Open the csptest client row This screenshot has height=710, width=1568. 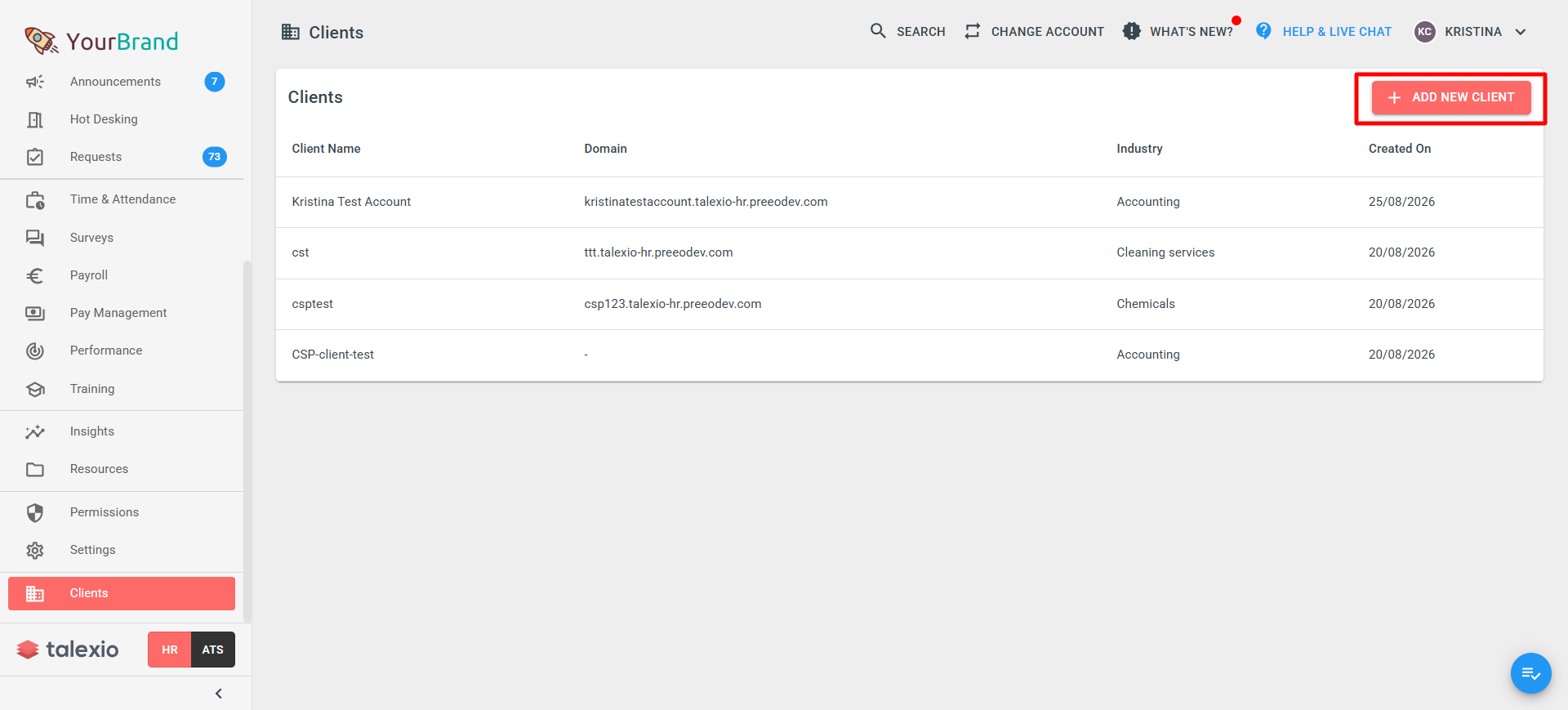coord(910,304)
